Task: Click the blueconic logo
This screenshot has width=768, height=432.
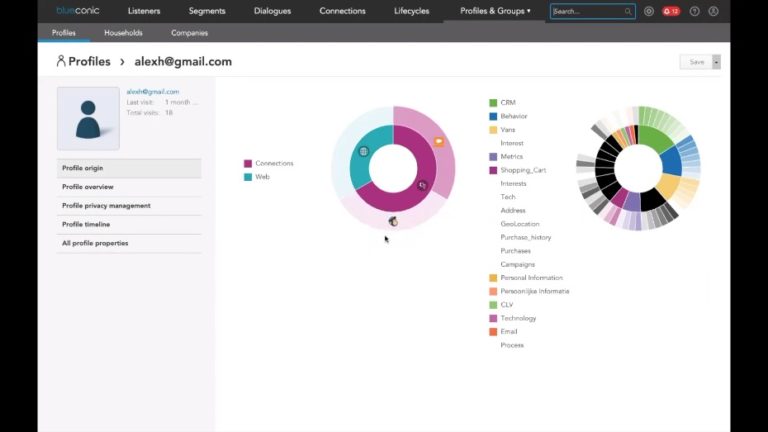Action: (77, 11)
